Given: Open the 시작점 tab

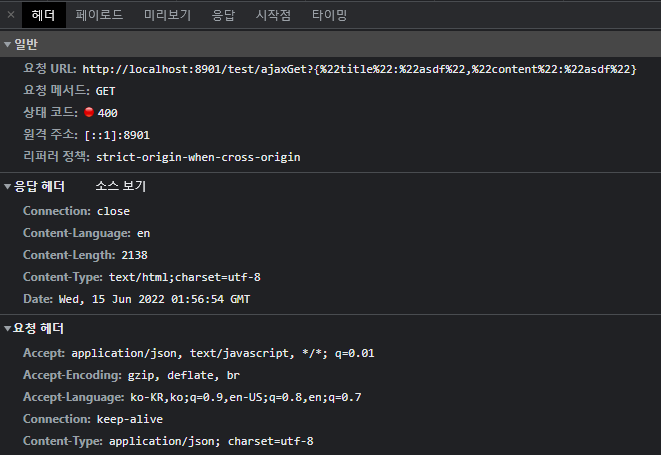Looking at the screenshot, I should (273, 15).
